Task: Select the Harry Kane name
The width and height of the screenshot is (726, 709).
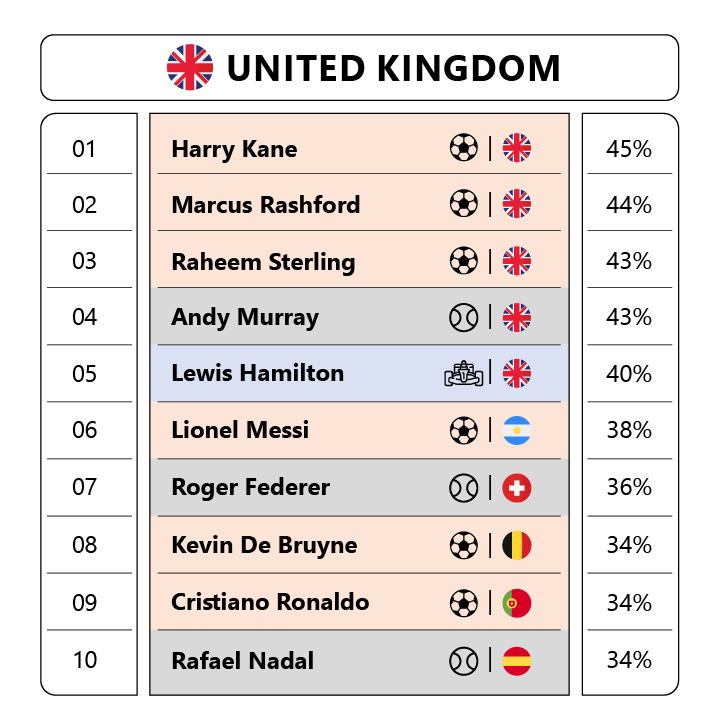Action: 234,150
